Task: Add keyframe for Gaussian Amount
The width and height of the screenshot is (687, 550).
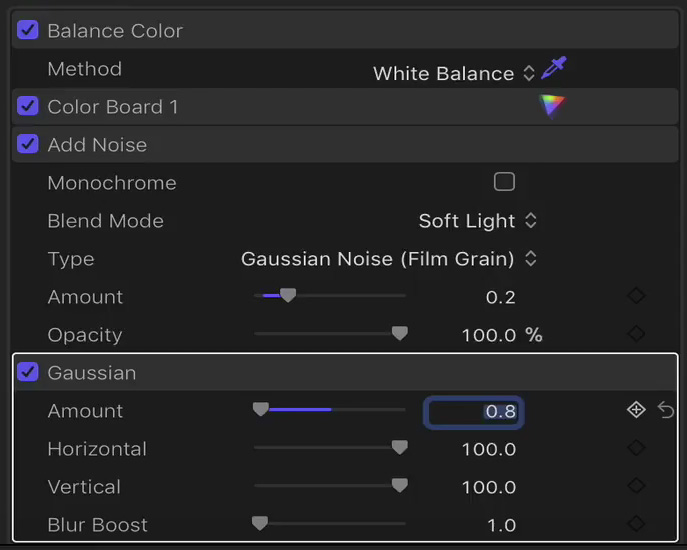Action: (x=636, y=410)
